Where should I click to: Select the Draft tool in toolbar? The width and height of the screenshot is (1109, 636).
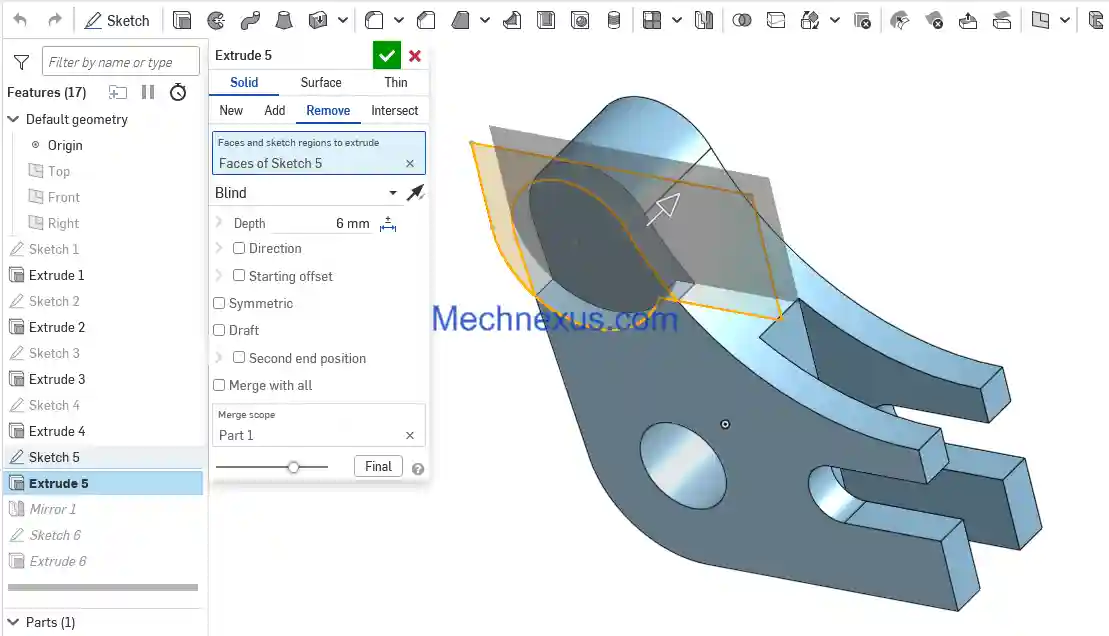click(460, 21)
